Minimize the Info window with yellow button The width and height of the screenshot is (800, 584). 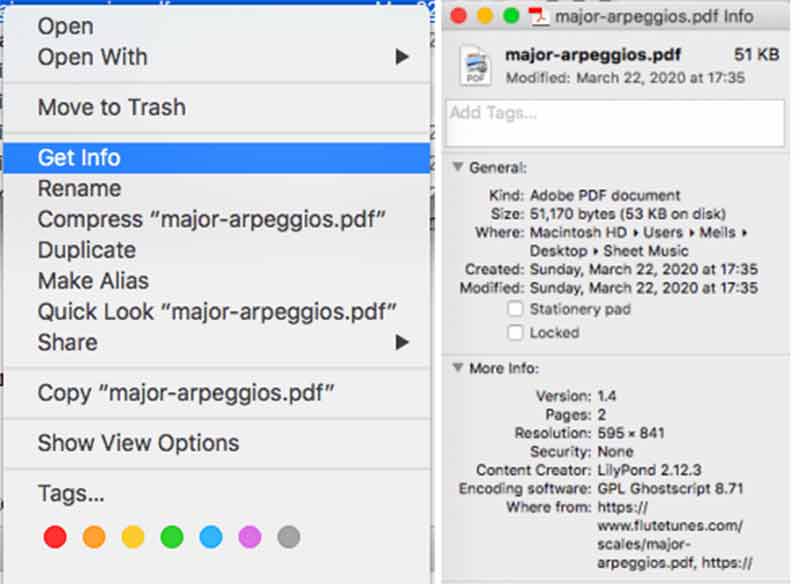click(x=485, y=16)
